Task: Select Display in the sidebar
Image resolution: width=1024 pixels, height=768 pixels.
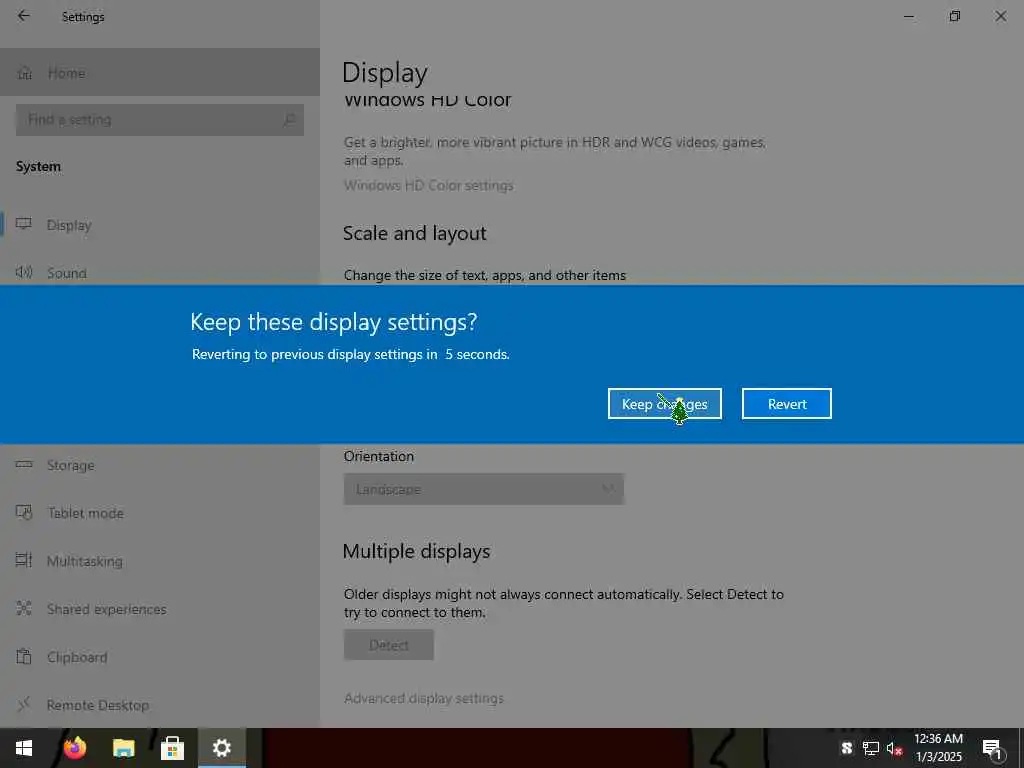Action: coord(160,225)
